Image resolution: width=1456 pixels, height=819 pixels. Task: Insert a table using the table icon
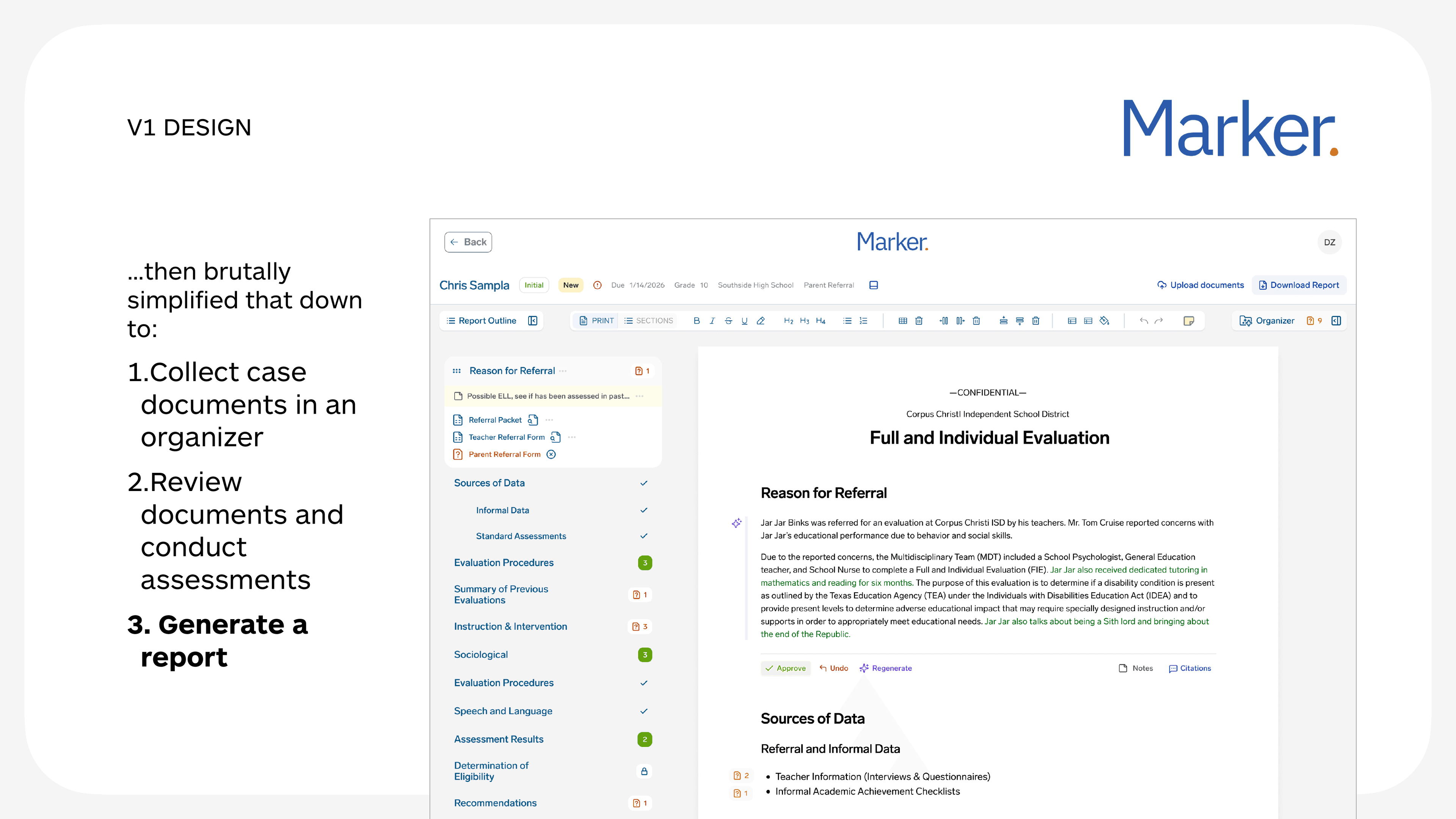pos(903,320)
